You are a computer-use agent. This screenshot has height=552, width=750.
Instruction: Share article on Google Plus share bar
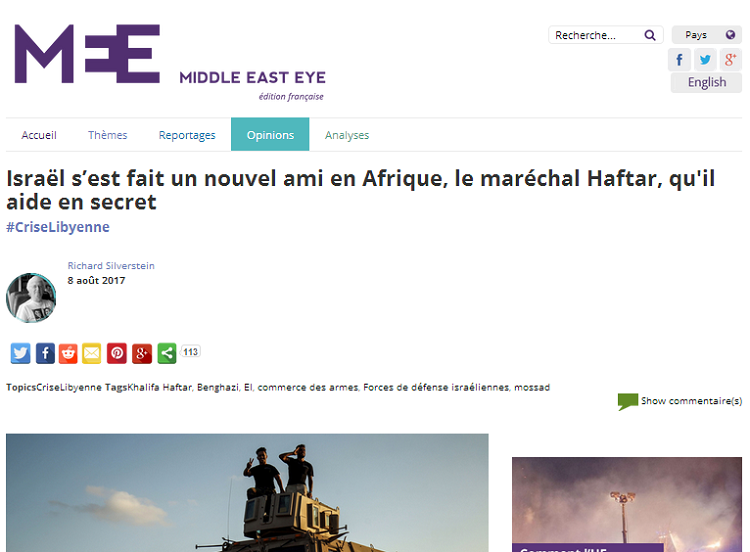(x=142, y=353)
